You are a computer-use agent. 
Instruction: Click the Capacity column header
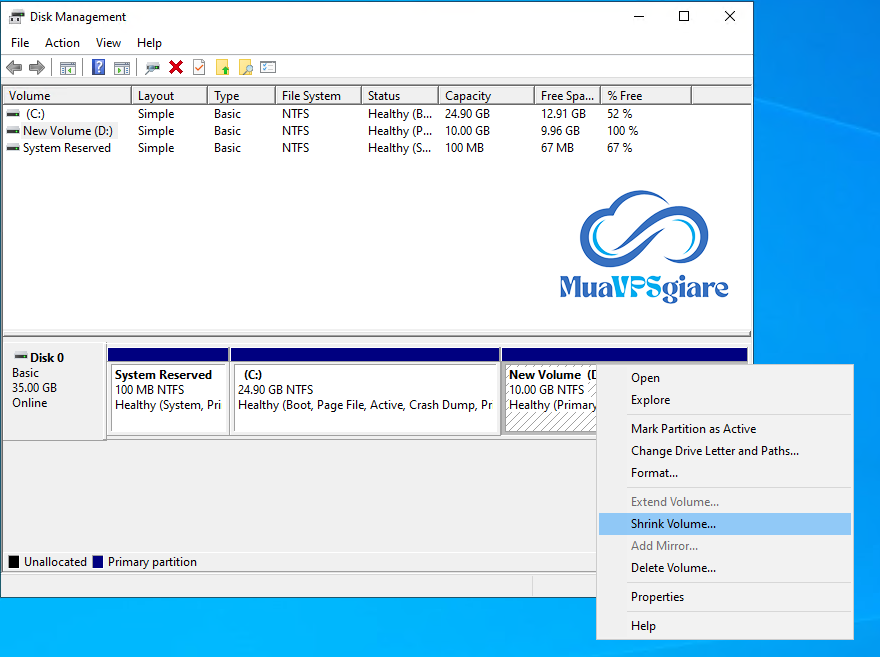click(x=468, y=96)
